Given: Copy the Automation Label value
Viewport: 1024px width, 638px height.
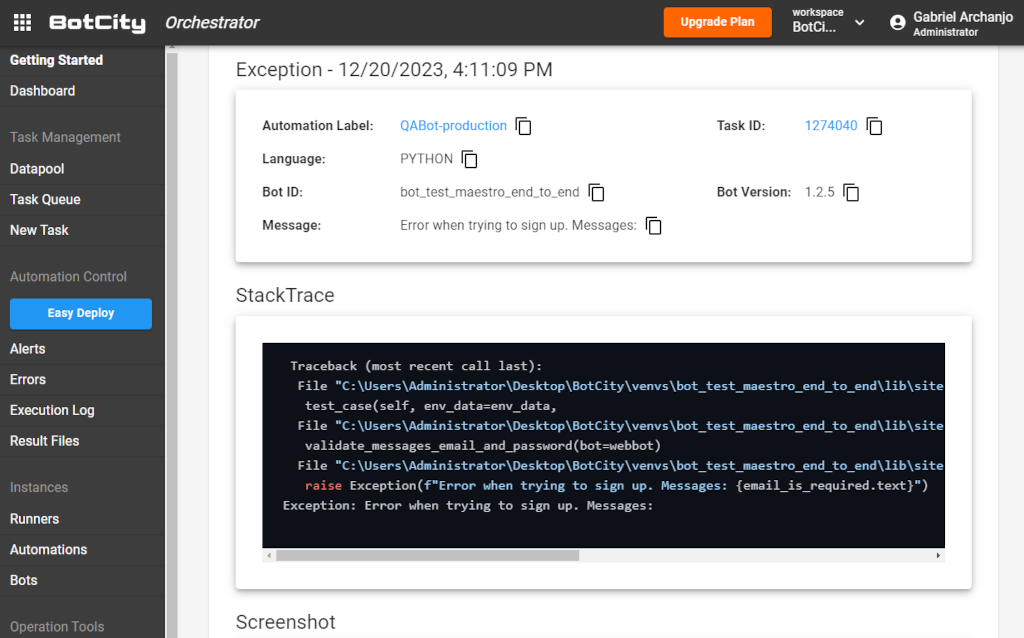Looking at the screenshot, I should pyautogui.click(x=523, y=126).
